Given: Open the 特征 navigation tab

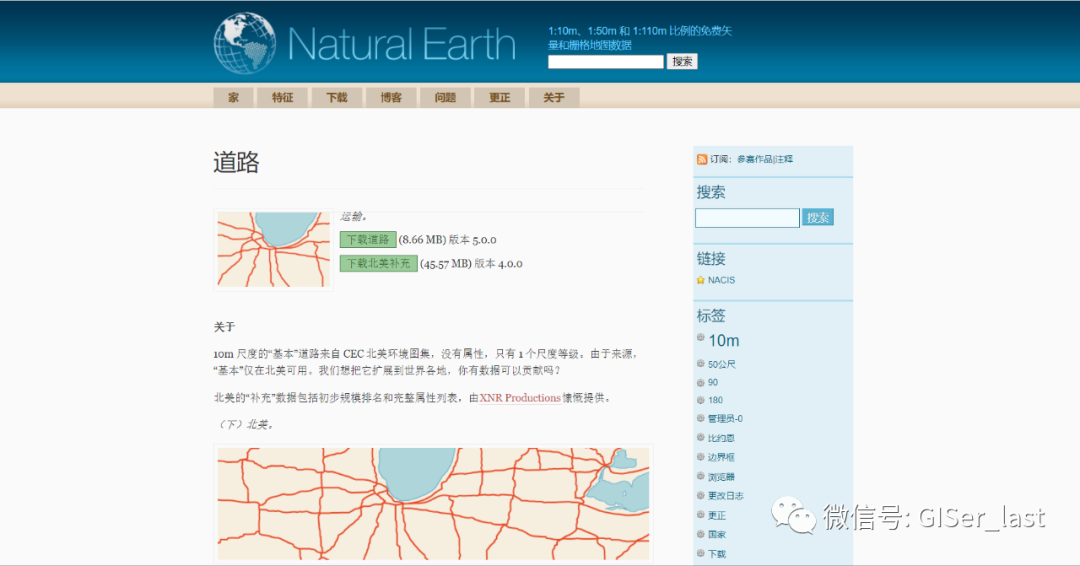Looking at the screenshot, I should (282, 98).
